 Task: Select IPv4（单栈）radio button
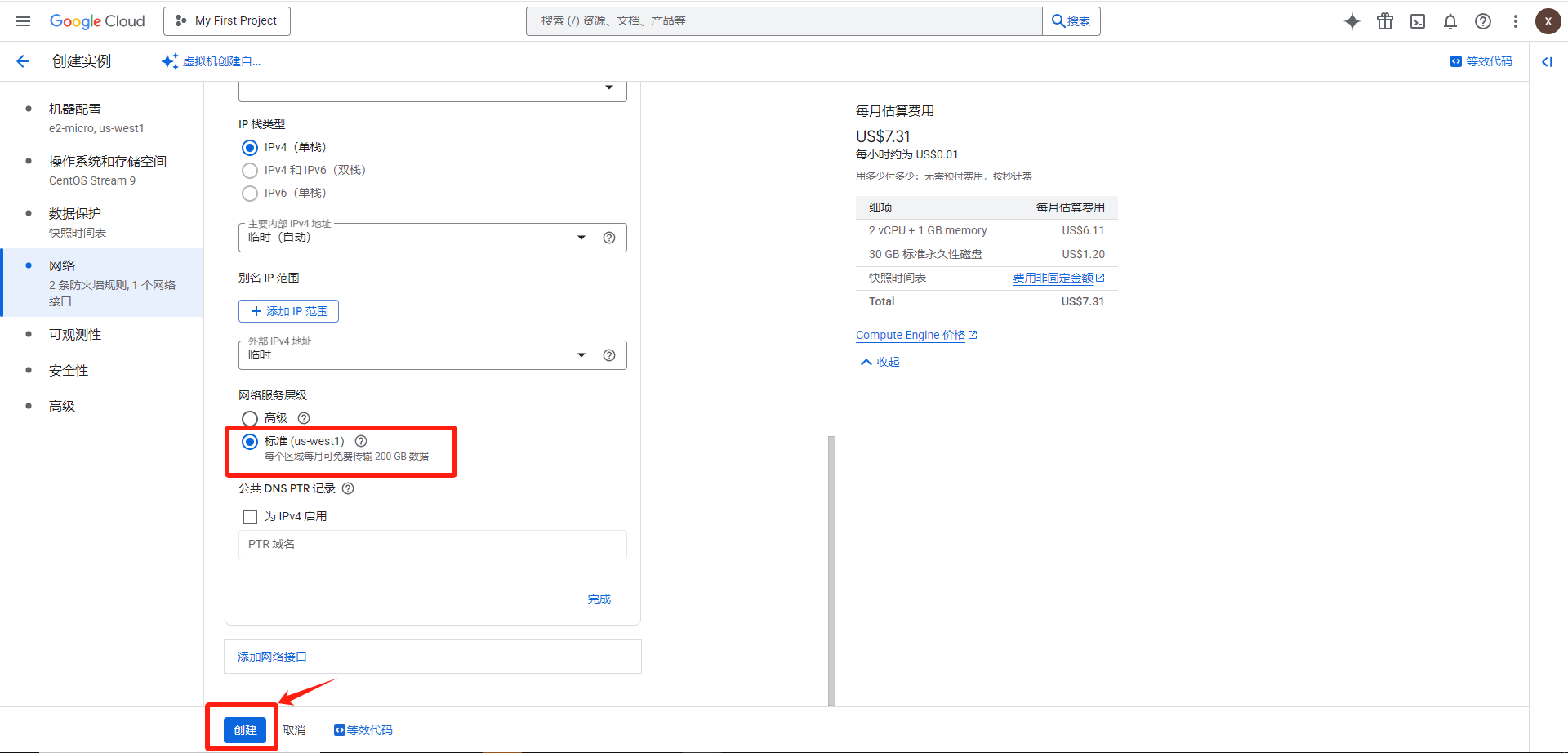[250, 148]
